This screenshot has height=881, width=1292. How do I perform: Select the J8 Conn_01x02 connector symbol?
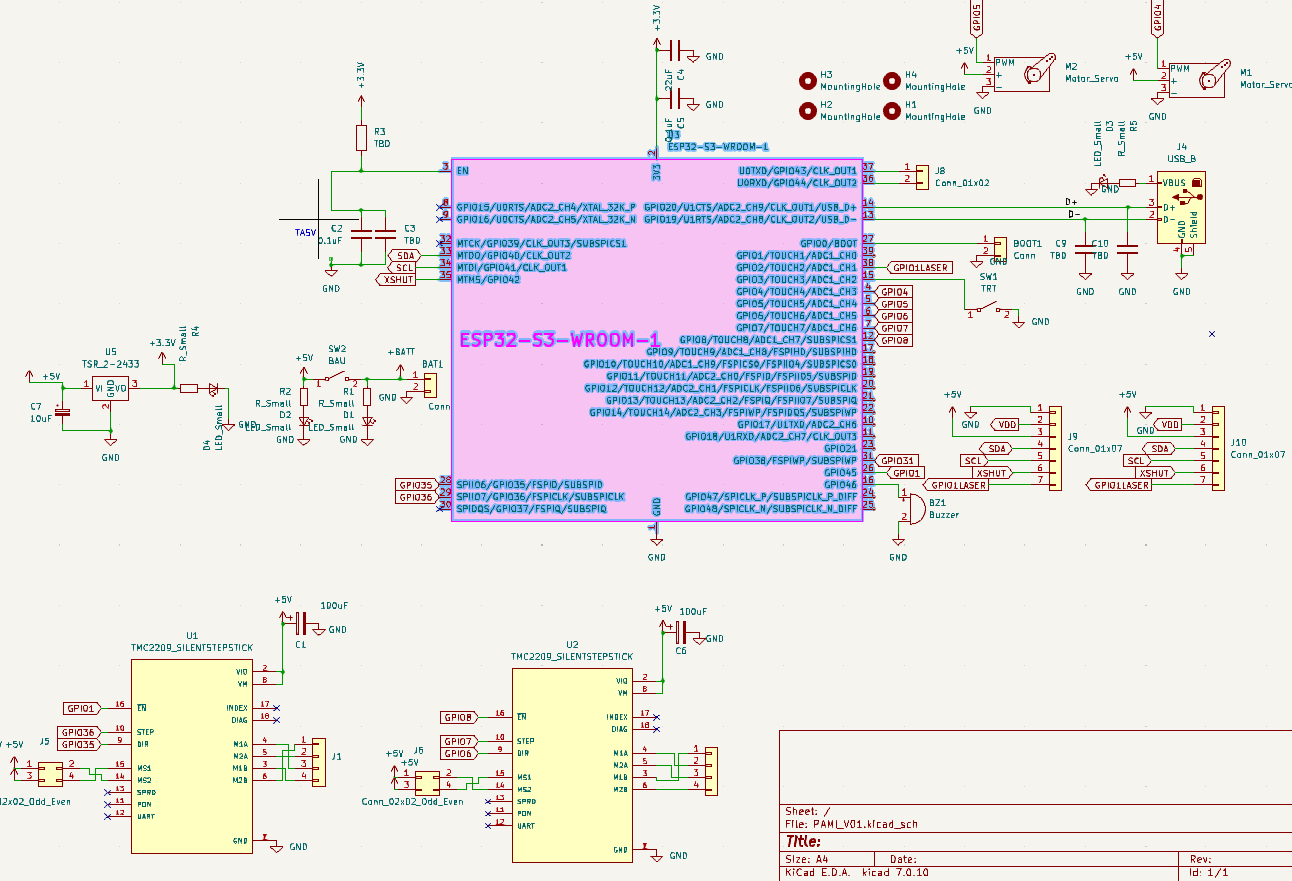(x=921, y=175)
